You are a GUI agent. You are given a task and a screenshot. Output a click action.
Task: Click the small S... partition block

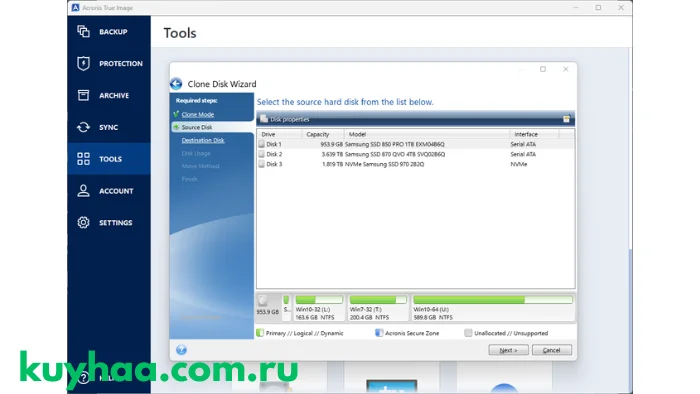286,307
